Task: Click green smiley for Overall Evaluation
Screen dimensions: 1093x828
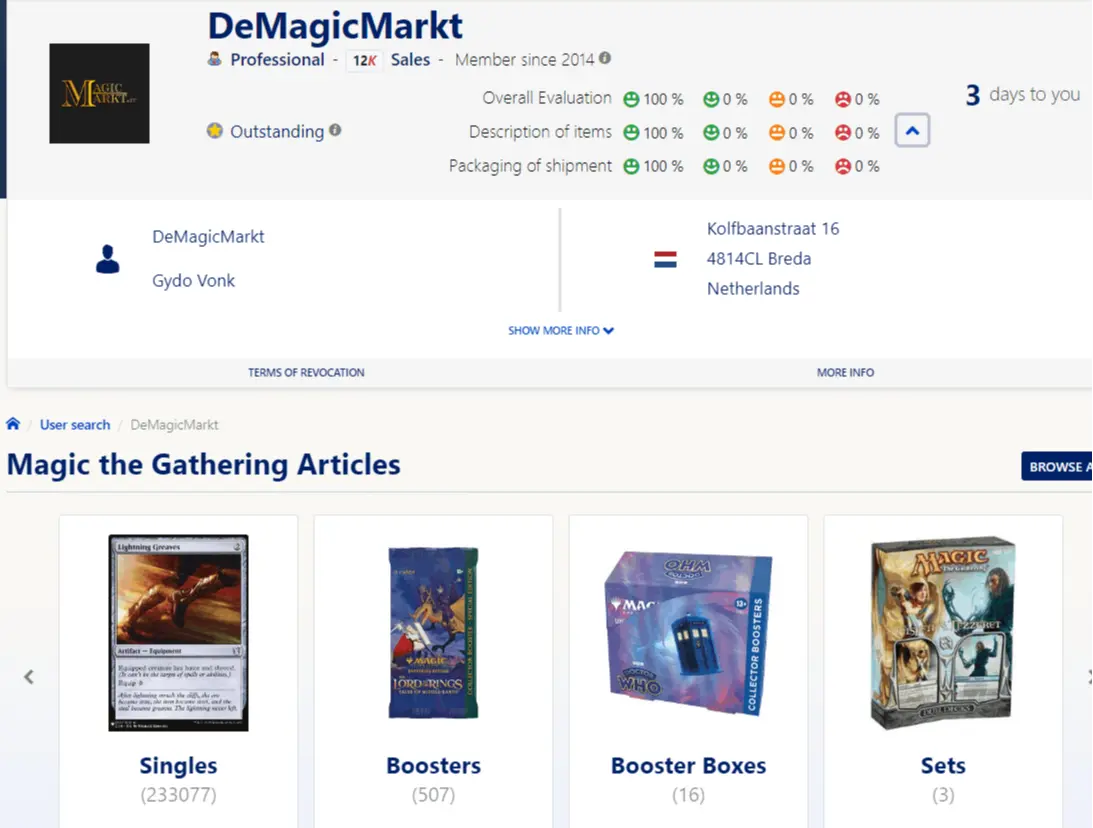Action: (630, 99)
